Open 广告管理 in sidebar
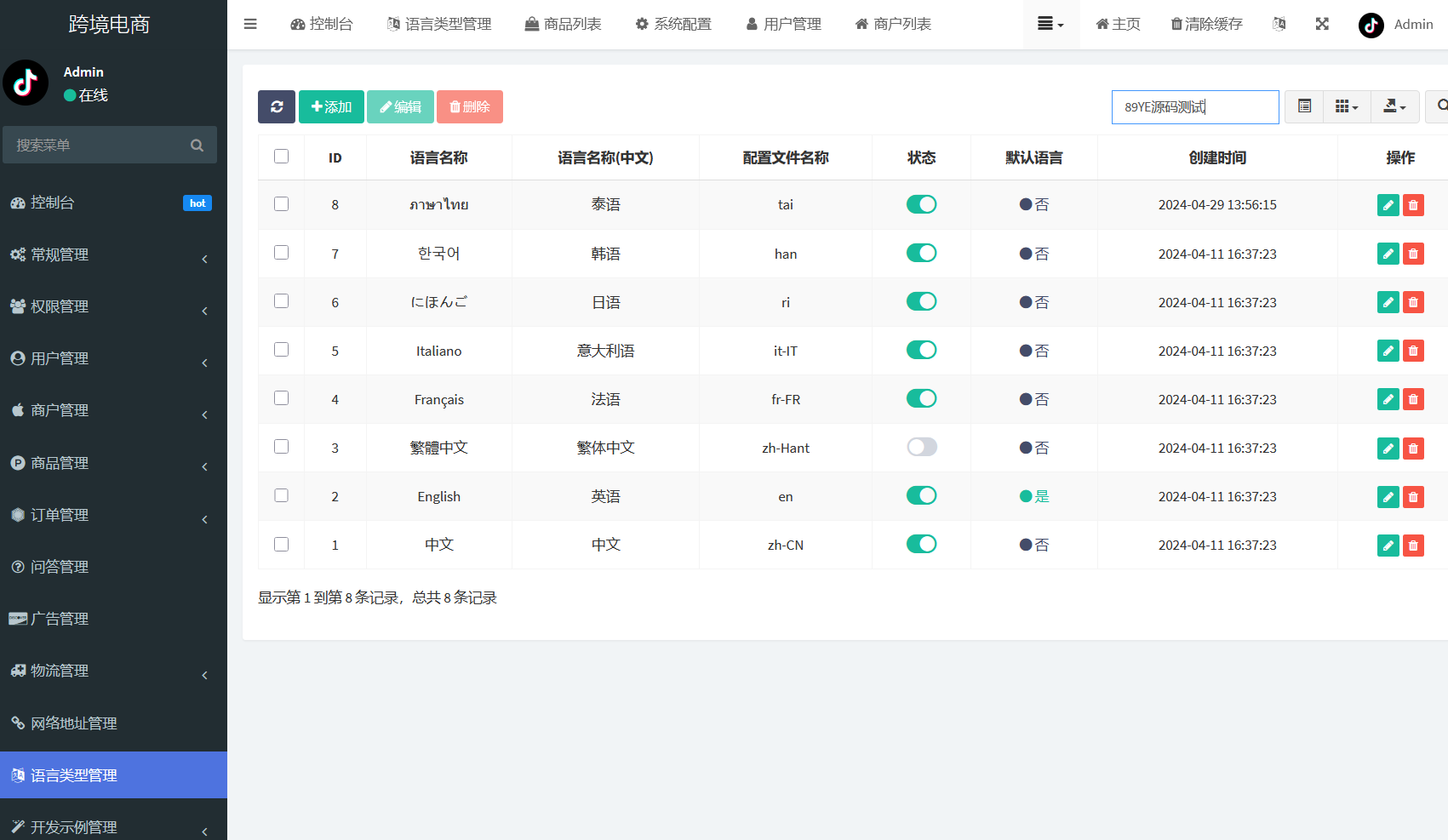This screenshot has width=1448, height=840. pos(60,619)
